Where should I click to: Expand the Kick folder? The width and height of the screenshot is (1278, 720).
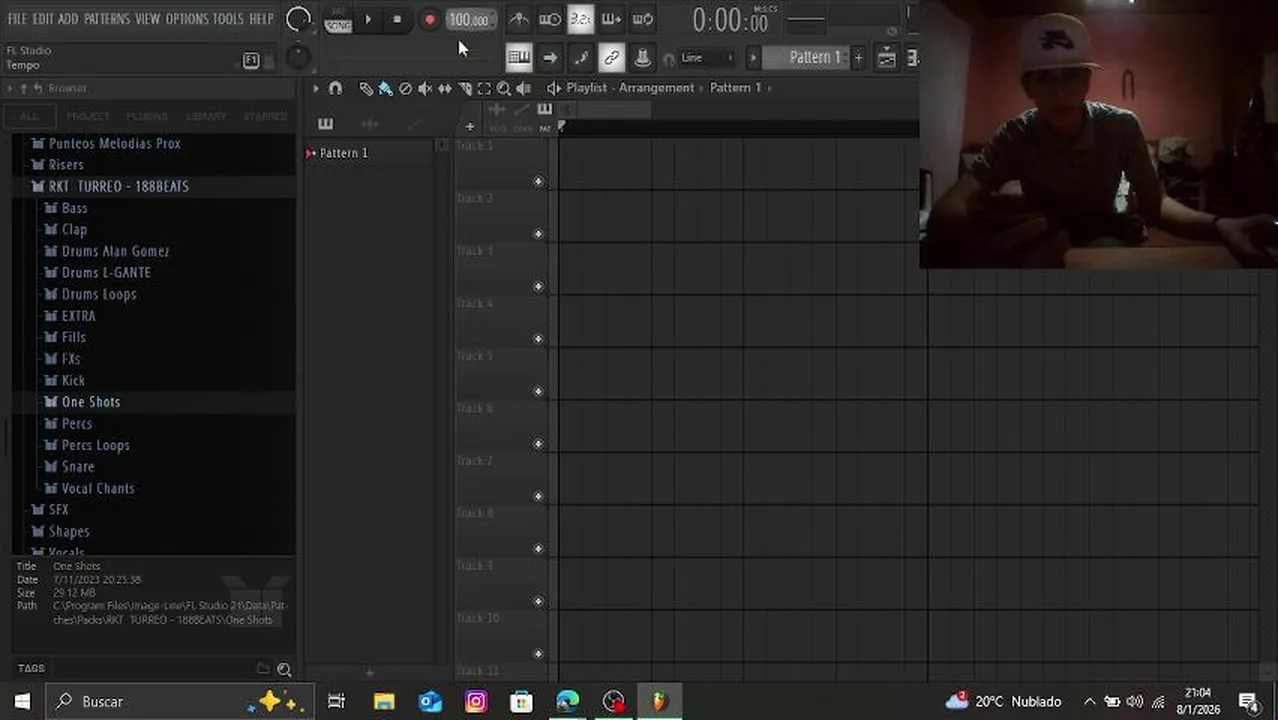click(x=66, y=380)
